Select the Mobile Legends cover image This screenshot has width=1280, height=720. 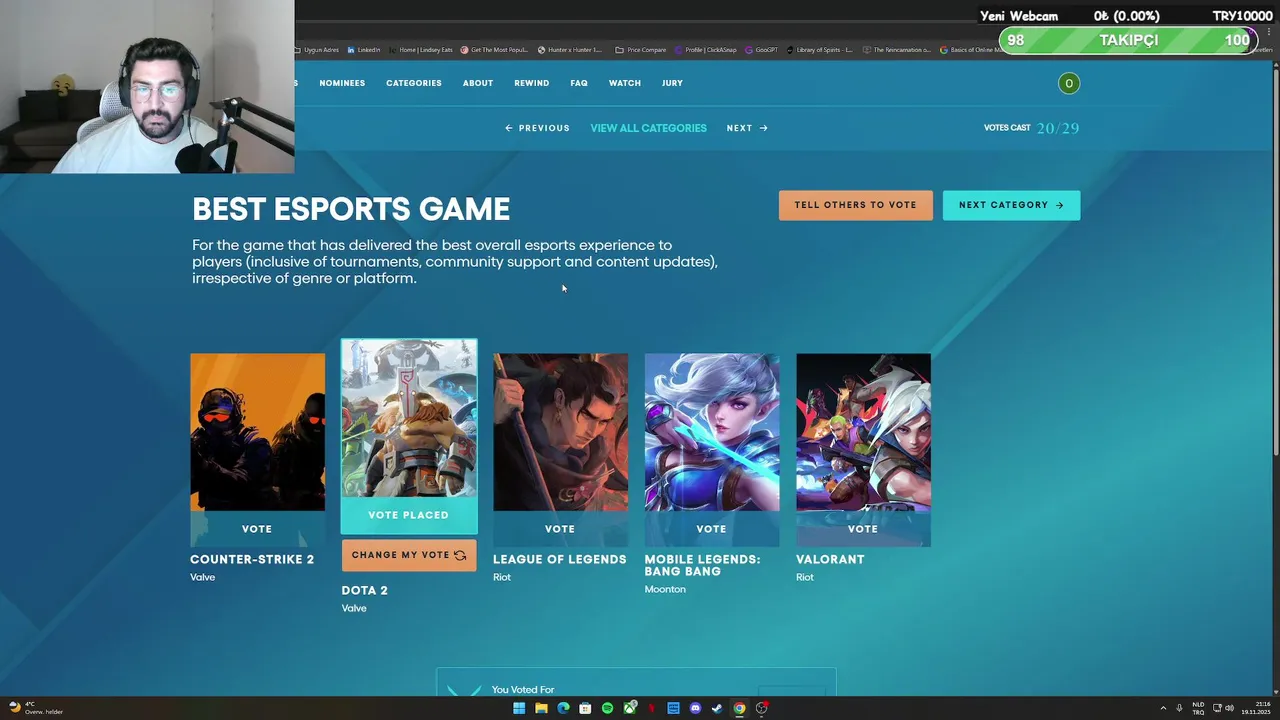point(712,432)
